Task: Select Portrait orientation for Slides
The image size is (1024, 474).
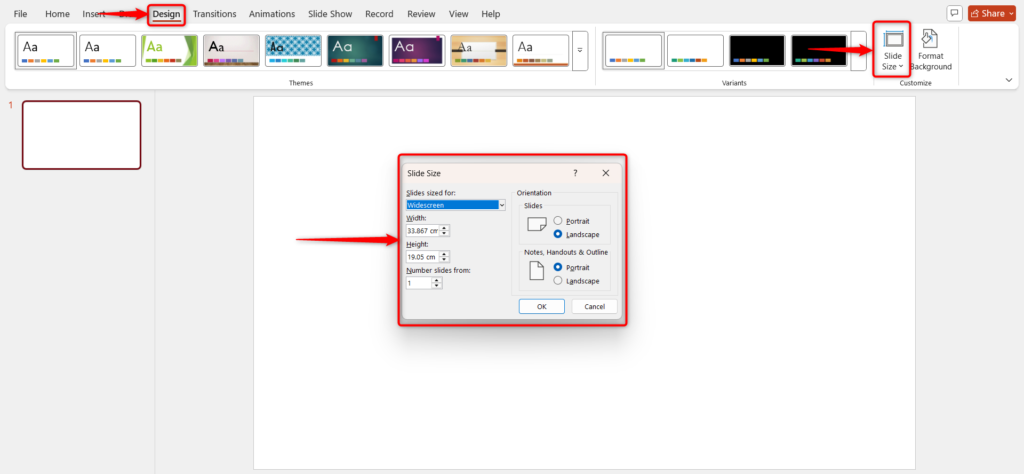Action: click(x=571, y=221)
